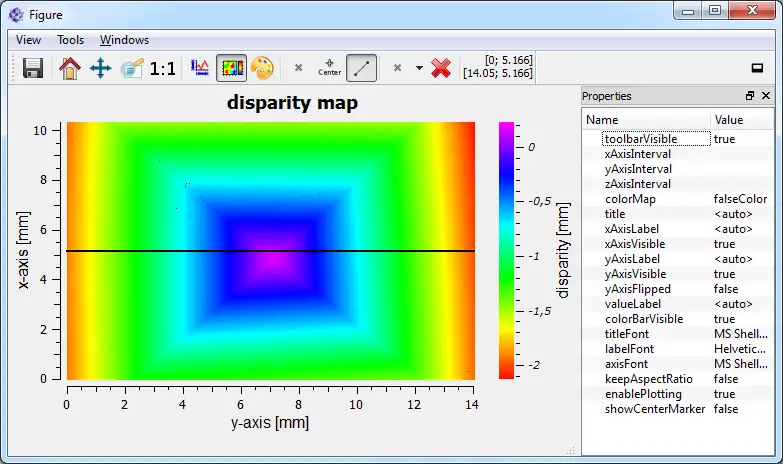Screen dimensions: 783x464
Task: Click the 'disparity [mm]' color bar label
Action: (x=563, y=250)
